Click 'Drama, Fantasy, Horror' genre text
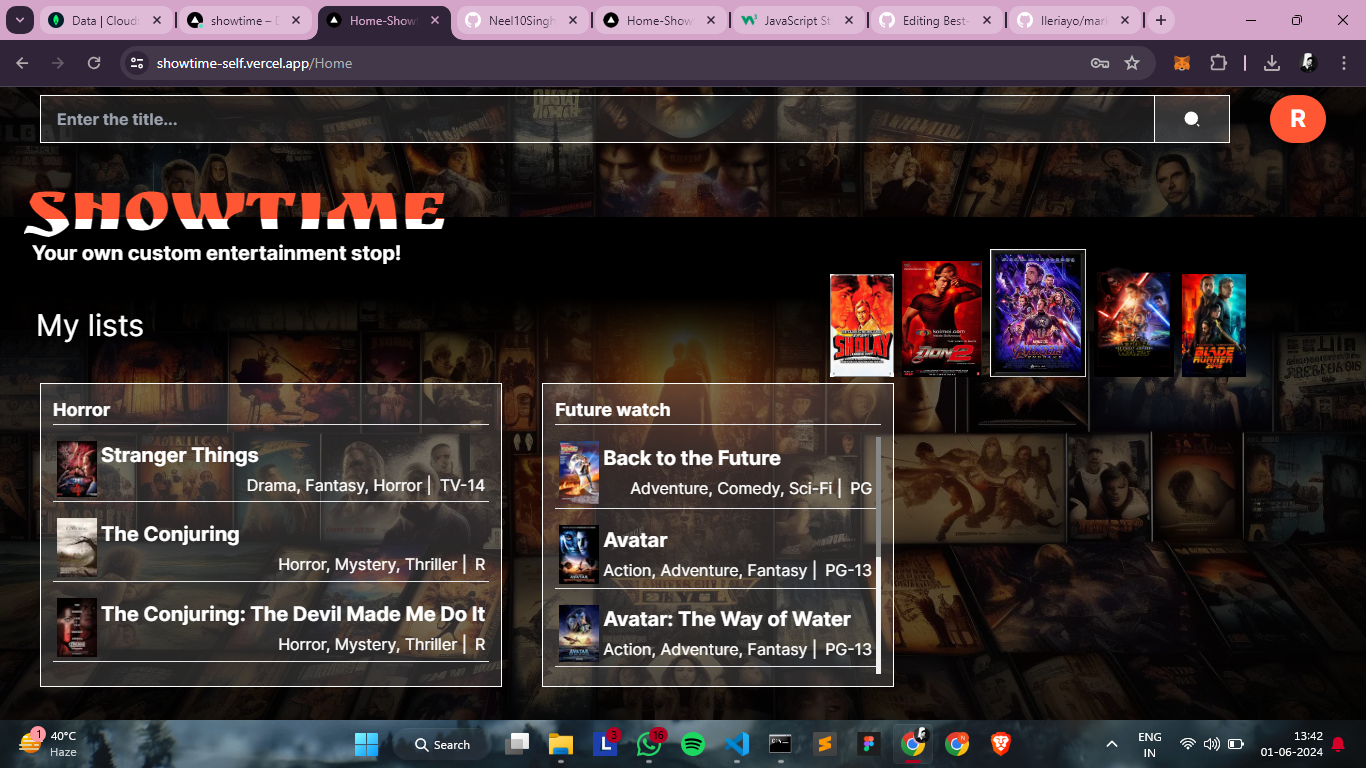This screenshot has width=1366, height=768. (334, 485)
